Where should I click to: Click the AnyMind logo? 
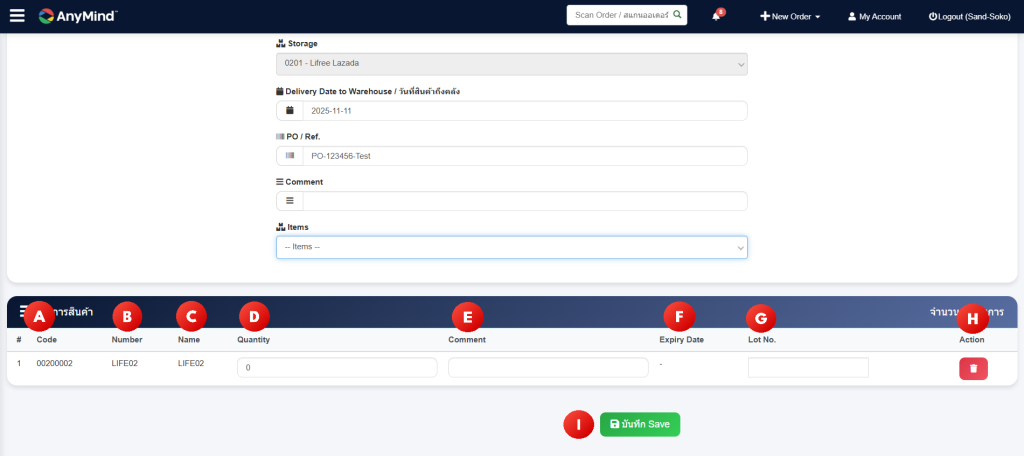[78, 16]
